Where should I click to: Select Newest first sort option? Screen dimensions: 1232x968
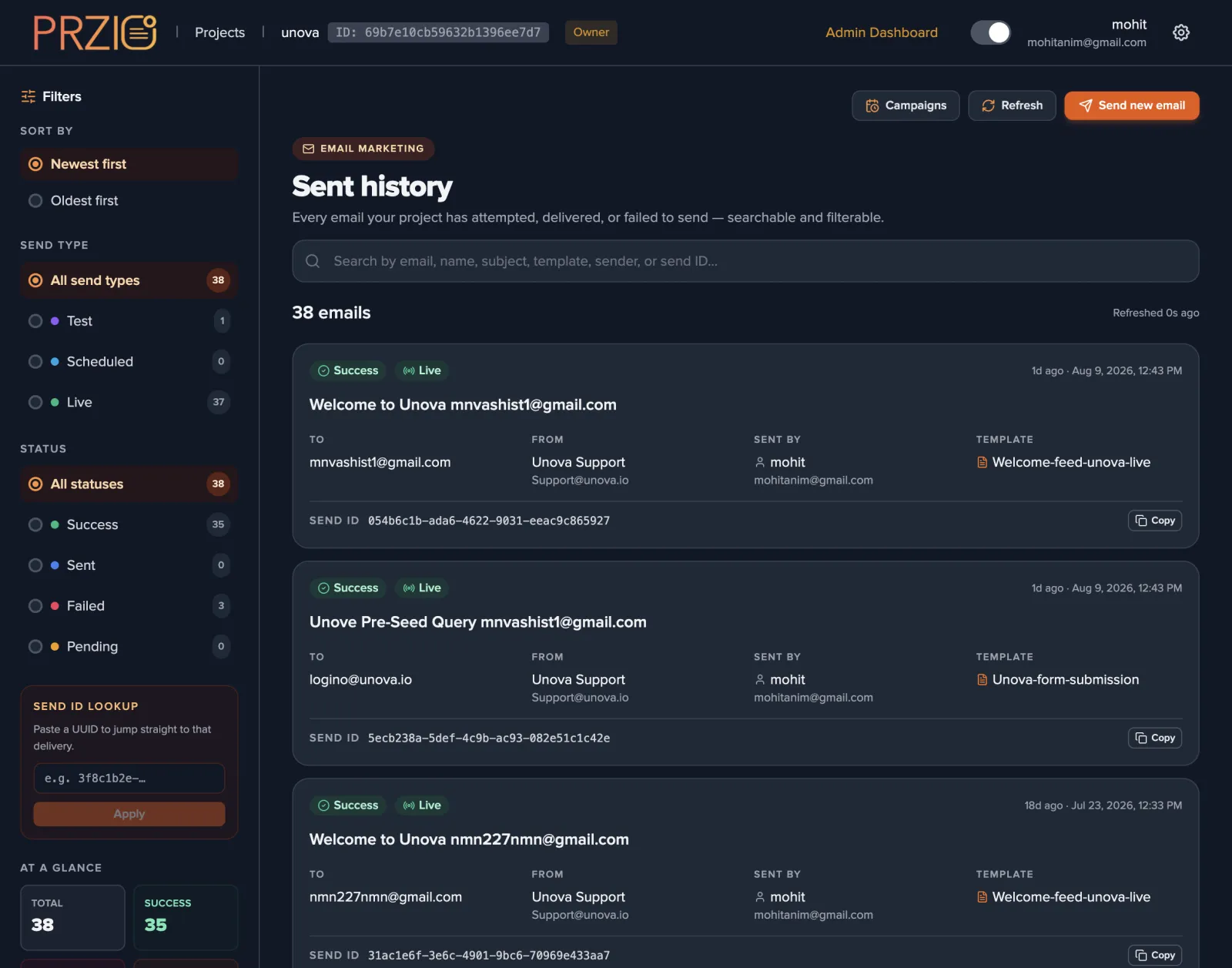coord(129,164)
